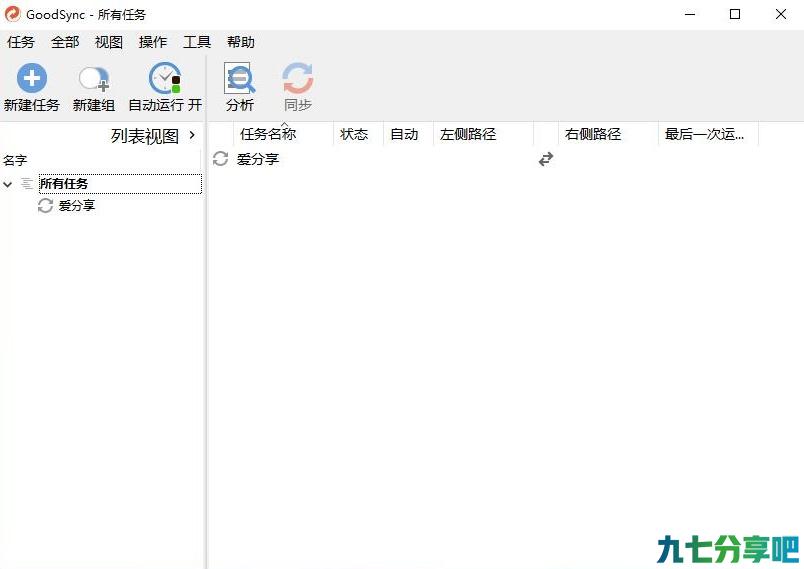Sort by 状态 column header
The image size is (804, 569).
click(358, 134)
